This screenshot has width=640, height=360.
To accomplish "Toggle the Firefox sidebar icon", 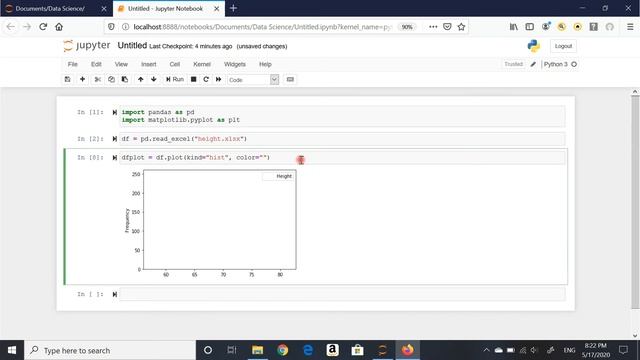I will pos(529,27).
